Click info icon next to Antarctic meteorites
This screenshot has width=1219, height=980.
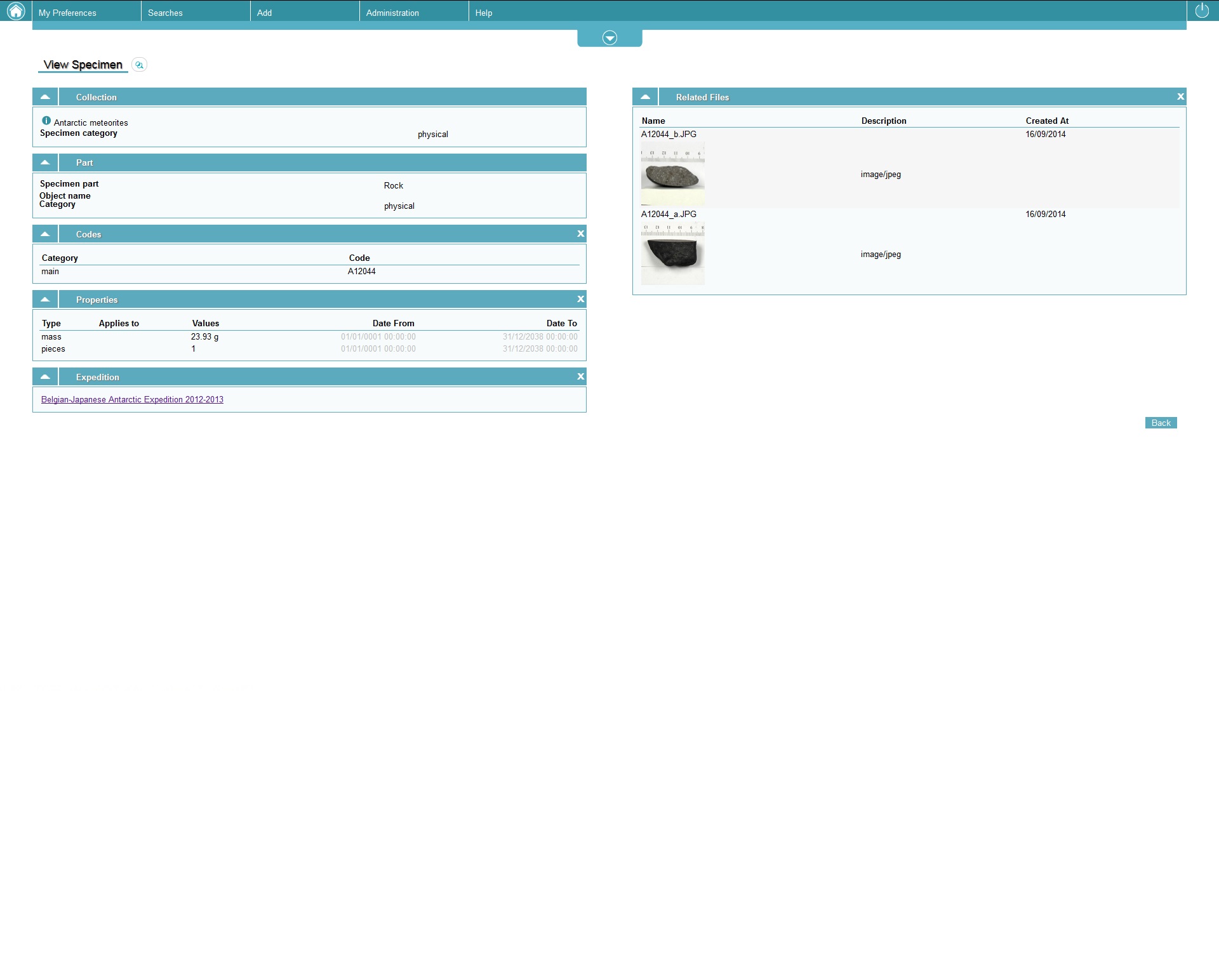46,121
